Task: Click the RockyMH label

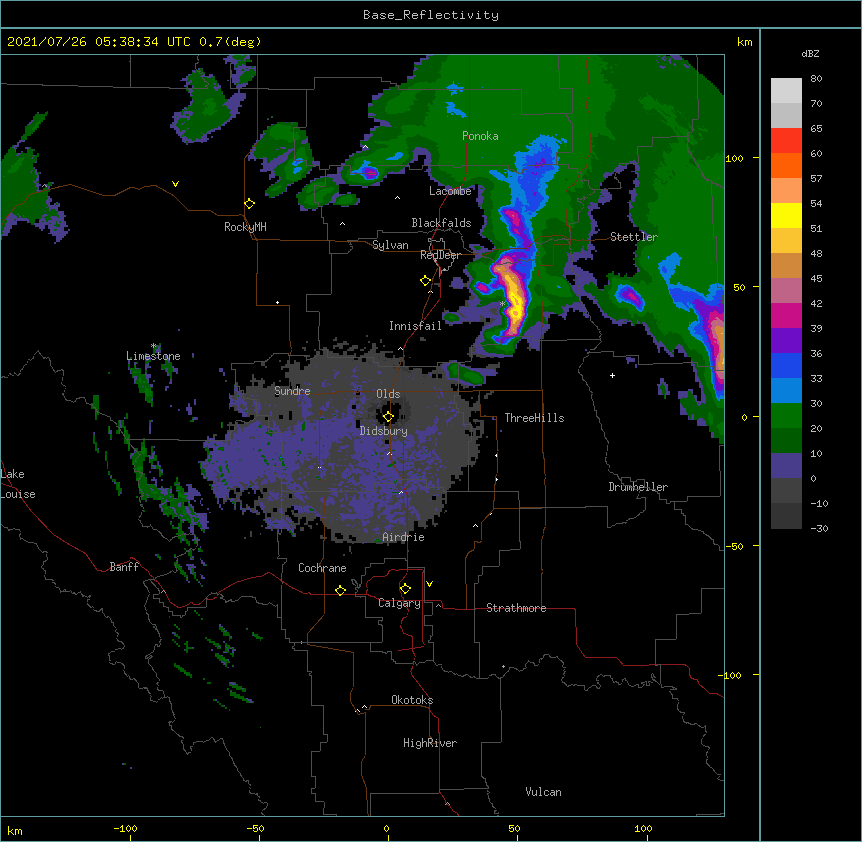Action: pos(245,227)
